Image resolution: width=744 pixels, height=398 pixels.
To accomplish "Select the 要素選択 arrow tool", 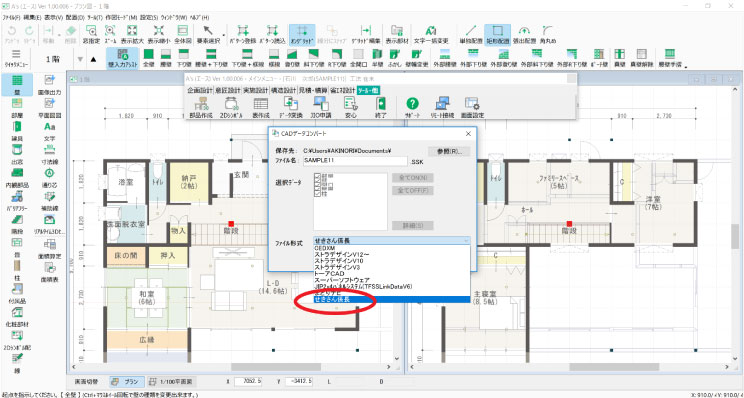I will pos(207,35).
